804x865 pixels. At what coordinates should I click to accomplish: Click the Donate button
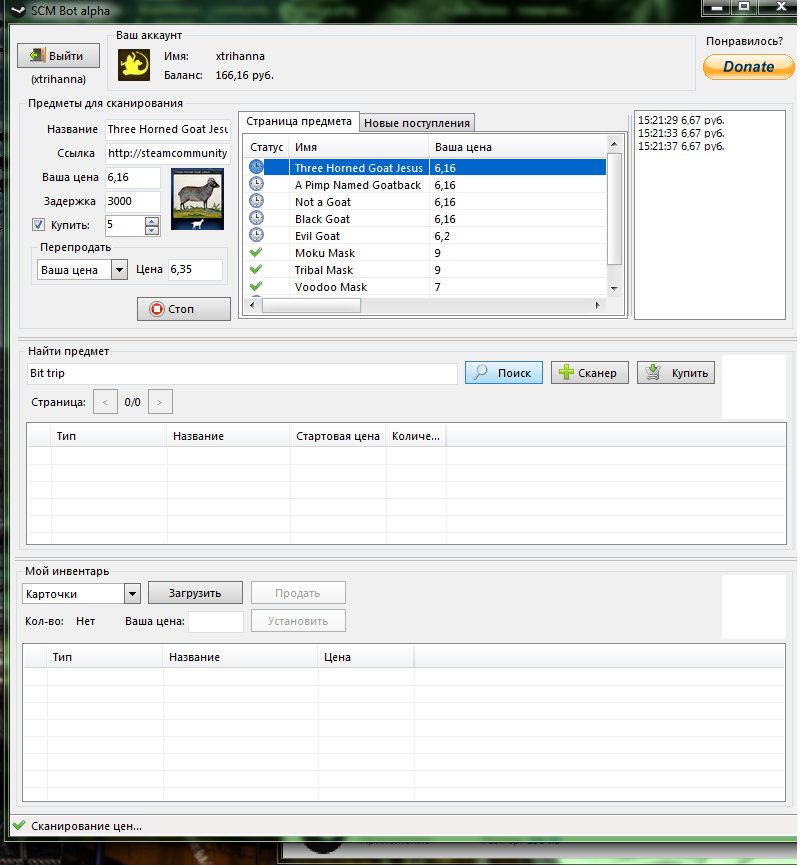[748, 67]
